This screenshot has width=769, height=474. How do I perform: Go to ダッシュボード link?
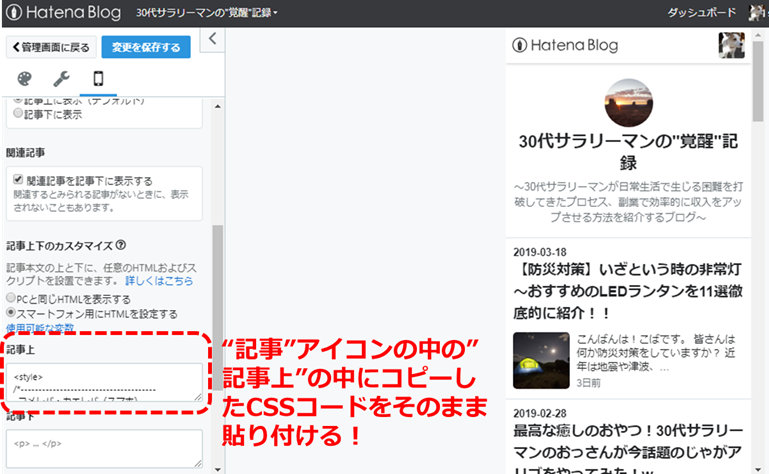[701, 13]
